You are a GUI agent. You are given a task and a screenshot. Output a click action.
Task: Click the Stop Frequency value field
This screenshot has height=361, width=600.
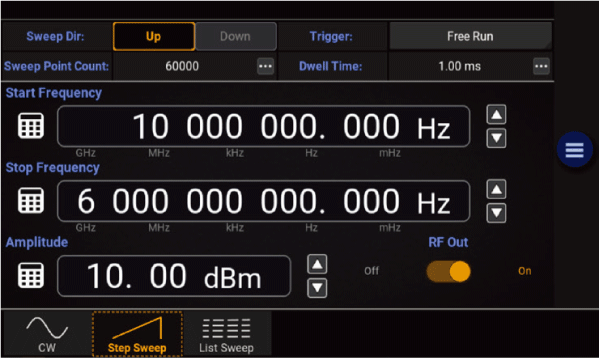click(x=263, y=201)
